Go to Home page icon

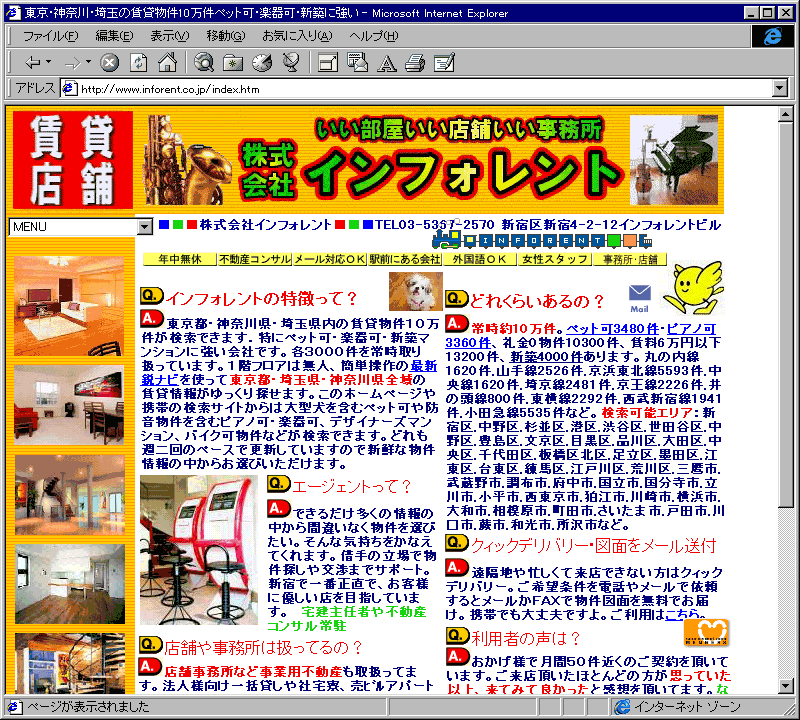coord(167,63)
